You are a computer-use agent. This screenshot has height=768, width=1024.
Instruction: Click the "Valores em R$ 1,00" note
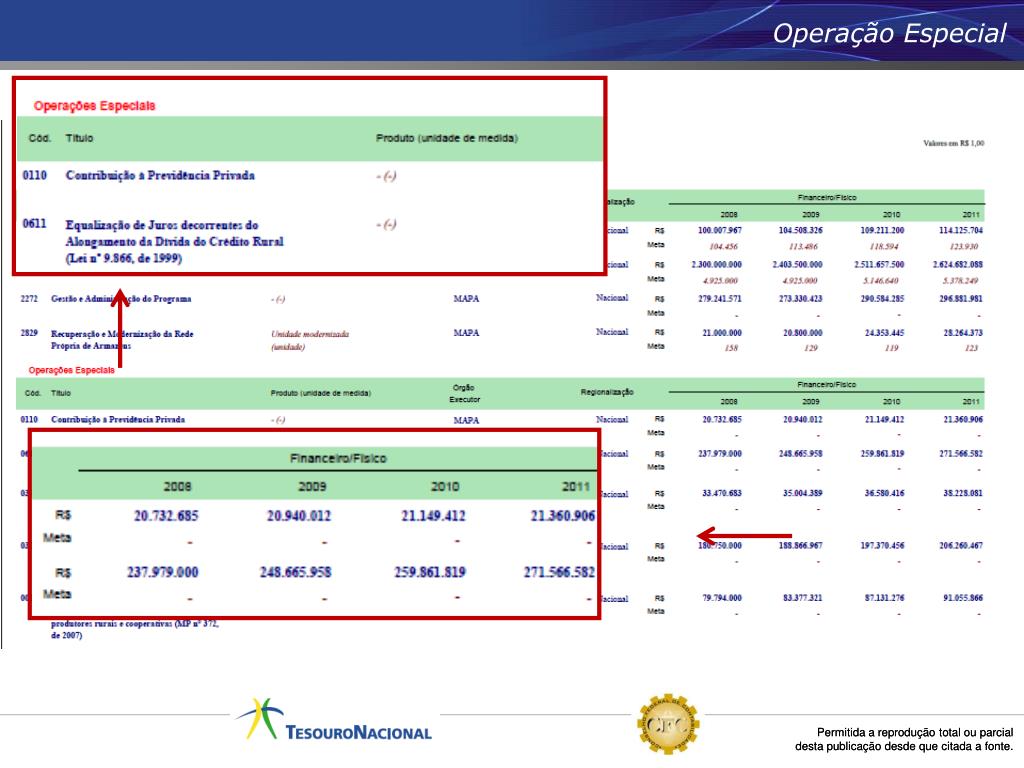pos(953,143)
